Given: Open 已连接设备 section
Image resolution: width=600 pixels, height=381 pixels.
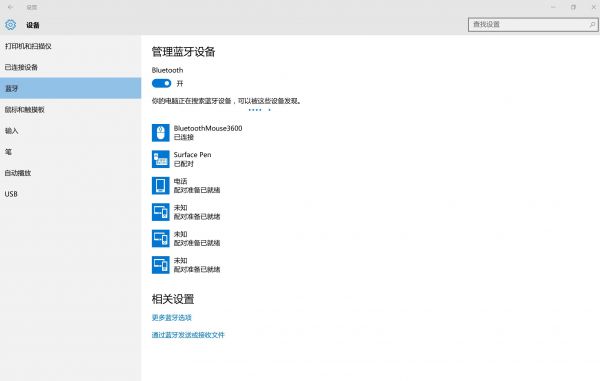Looking at the screenshot, I should (70, 67).
